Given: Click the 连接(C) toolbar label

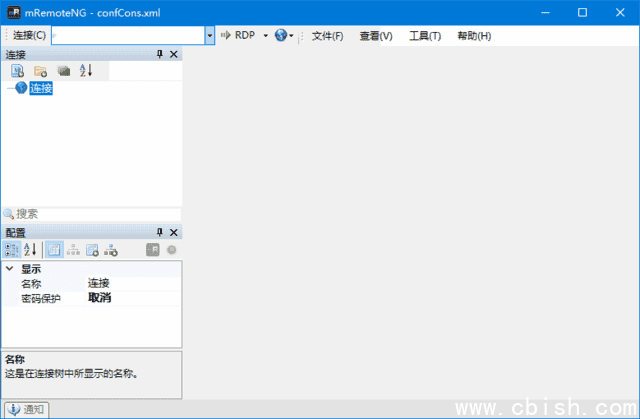Looking at the screenshot, I should click(29, 35).
